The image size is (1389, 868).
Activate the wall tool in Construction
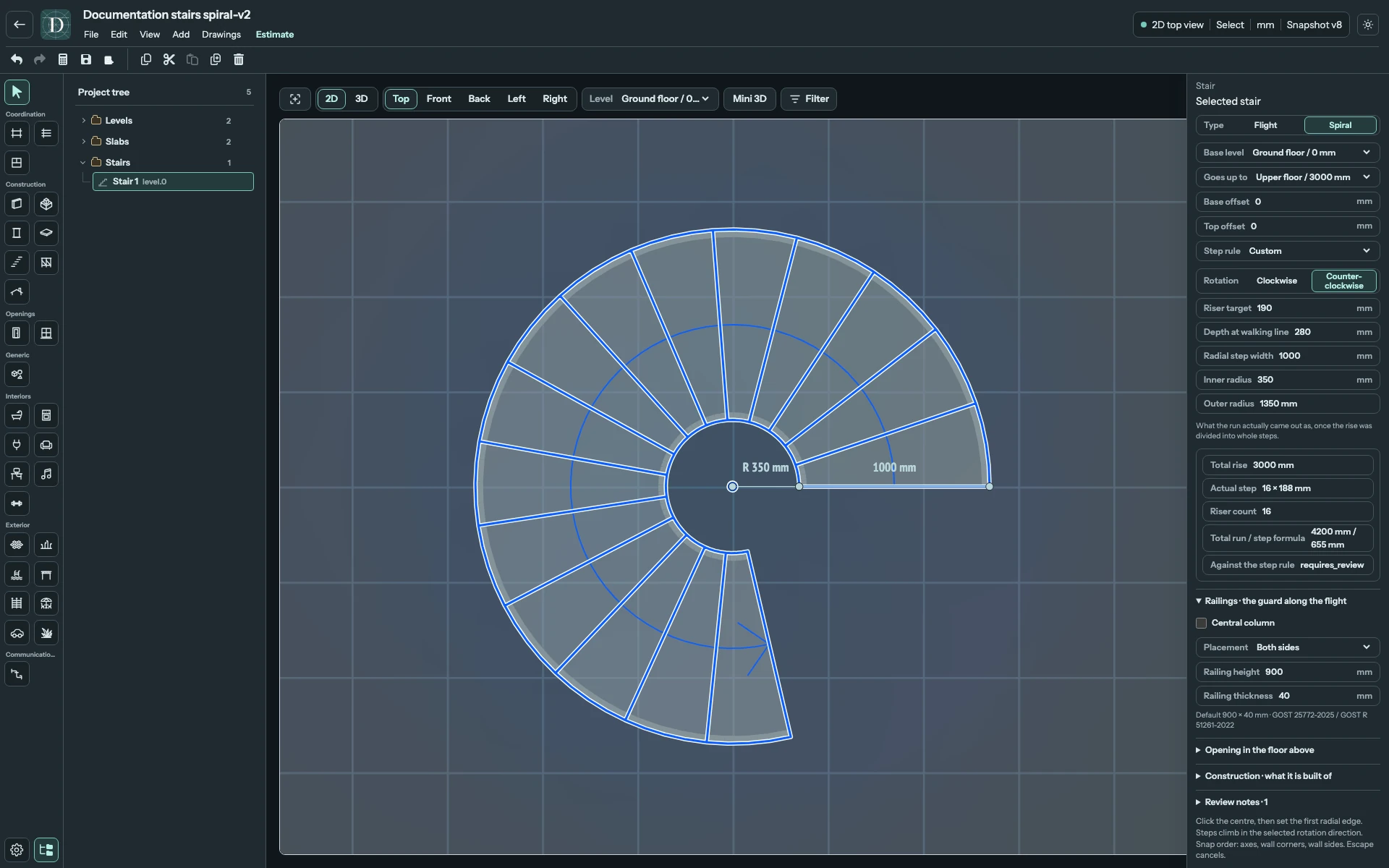click(x=17, y=204)
